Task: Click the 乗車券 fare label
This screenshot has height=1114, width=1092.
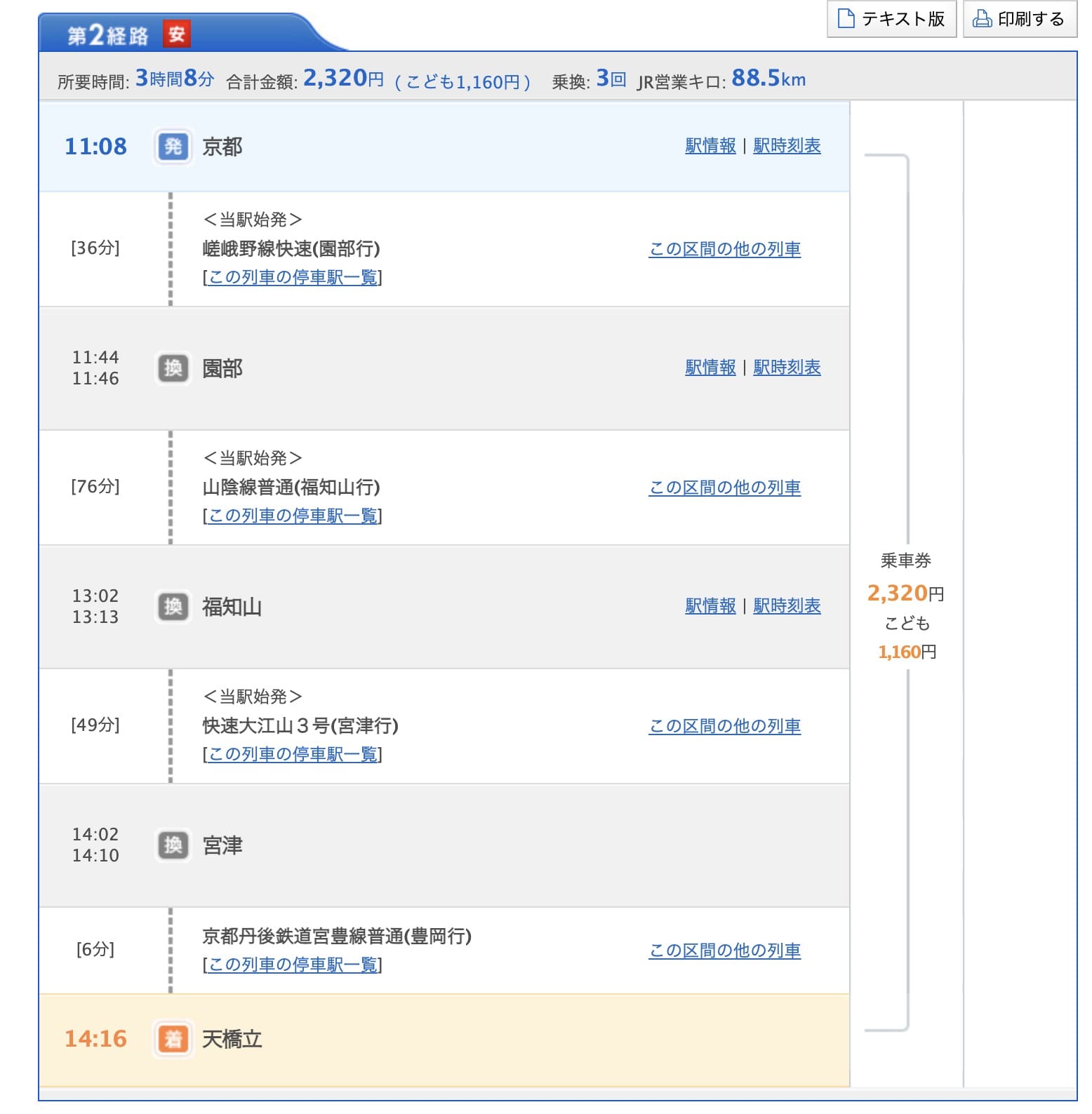Action: pos(906,561)
